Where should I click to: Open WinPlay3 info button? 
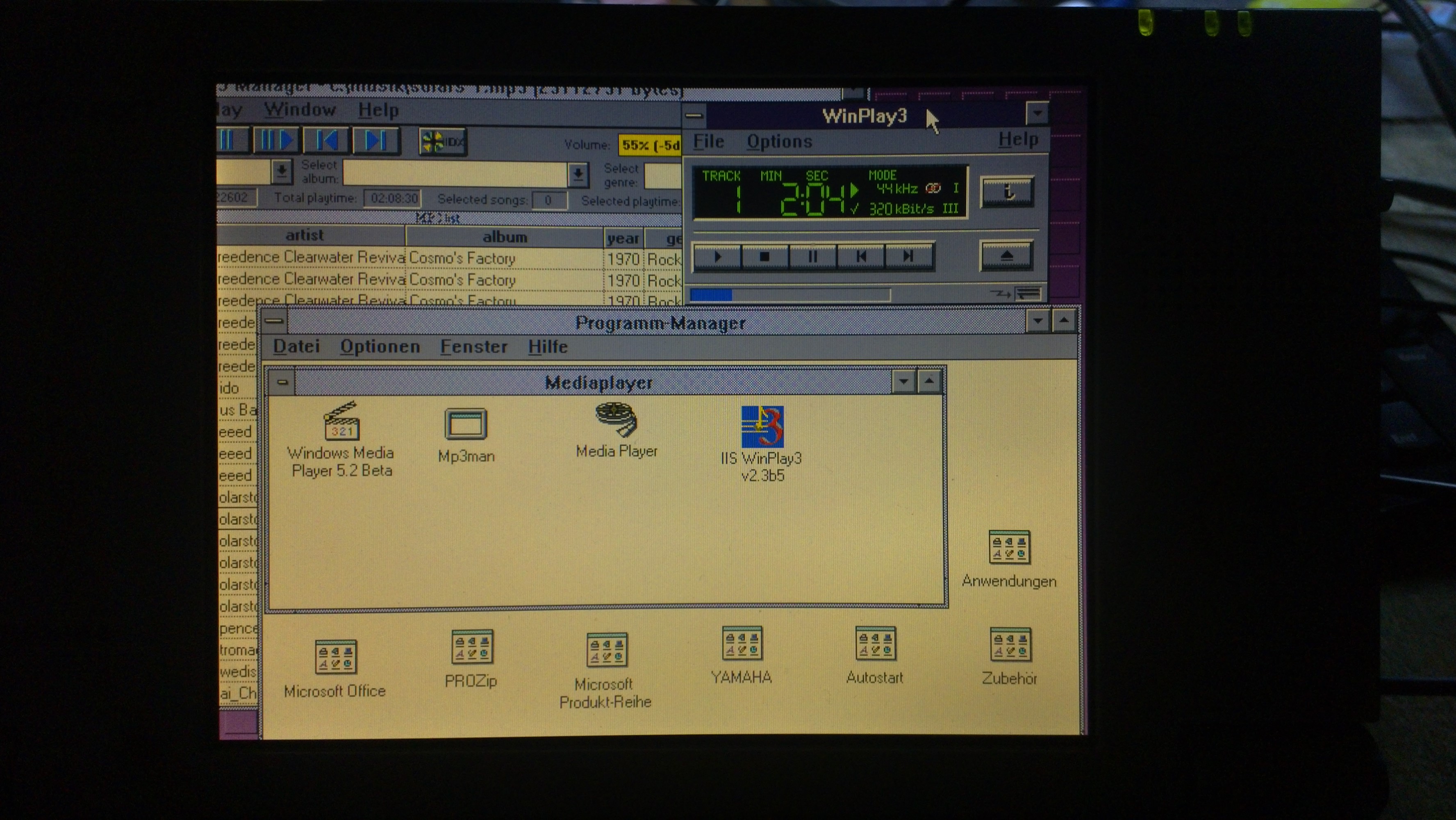pos(1007,192)
